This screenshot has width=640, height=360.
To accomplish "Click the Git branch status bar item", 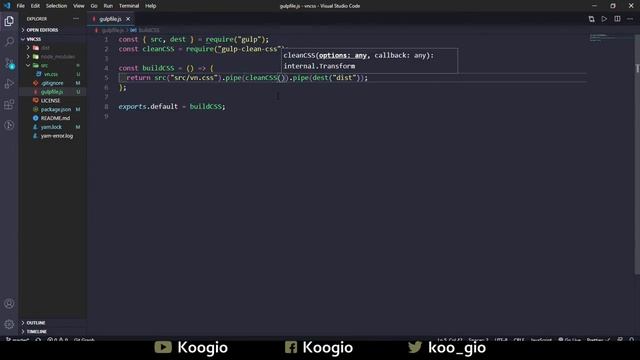I will pyautogui.click(x=17, y=339).
